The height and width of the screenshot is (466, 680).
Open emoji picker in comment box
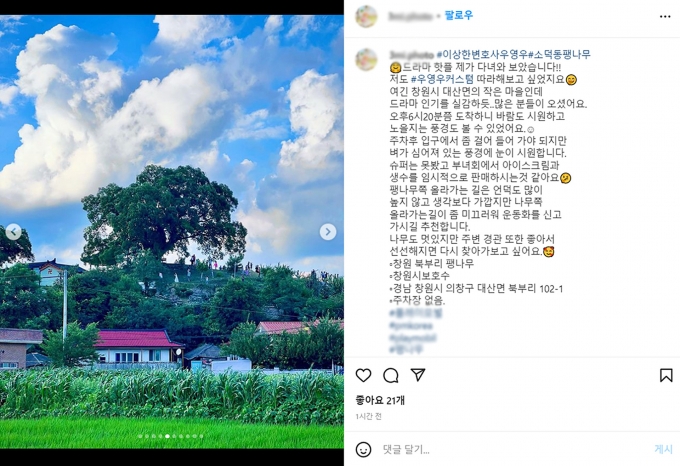tap(363, 450)
